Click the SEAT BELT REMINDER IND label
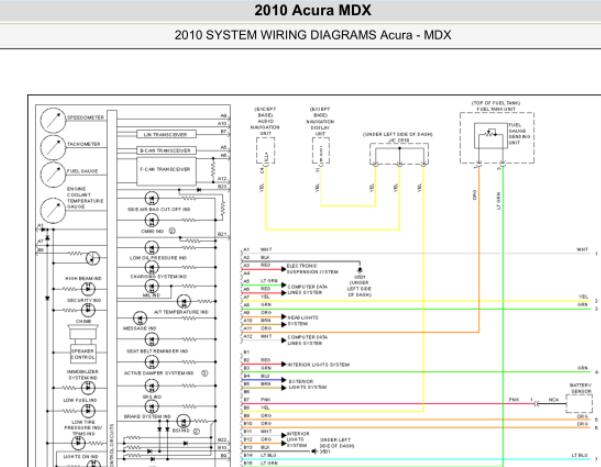Screen dimensions: 601x467 point(157,351)
